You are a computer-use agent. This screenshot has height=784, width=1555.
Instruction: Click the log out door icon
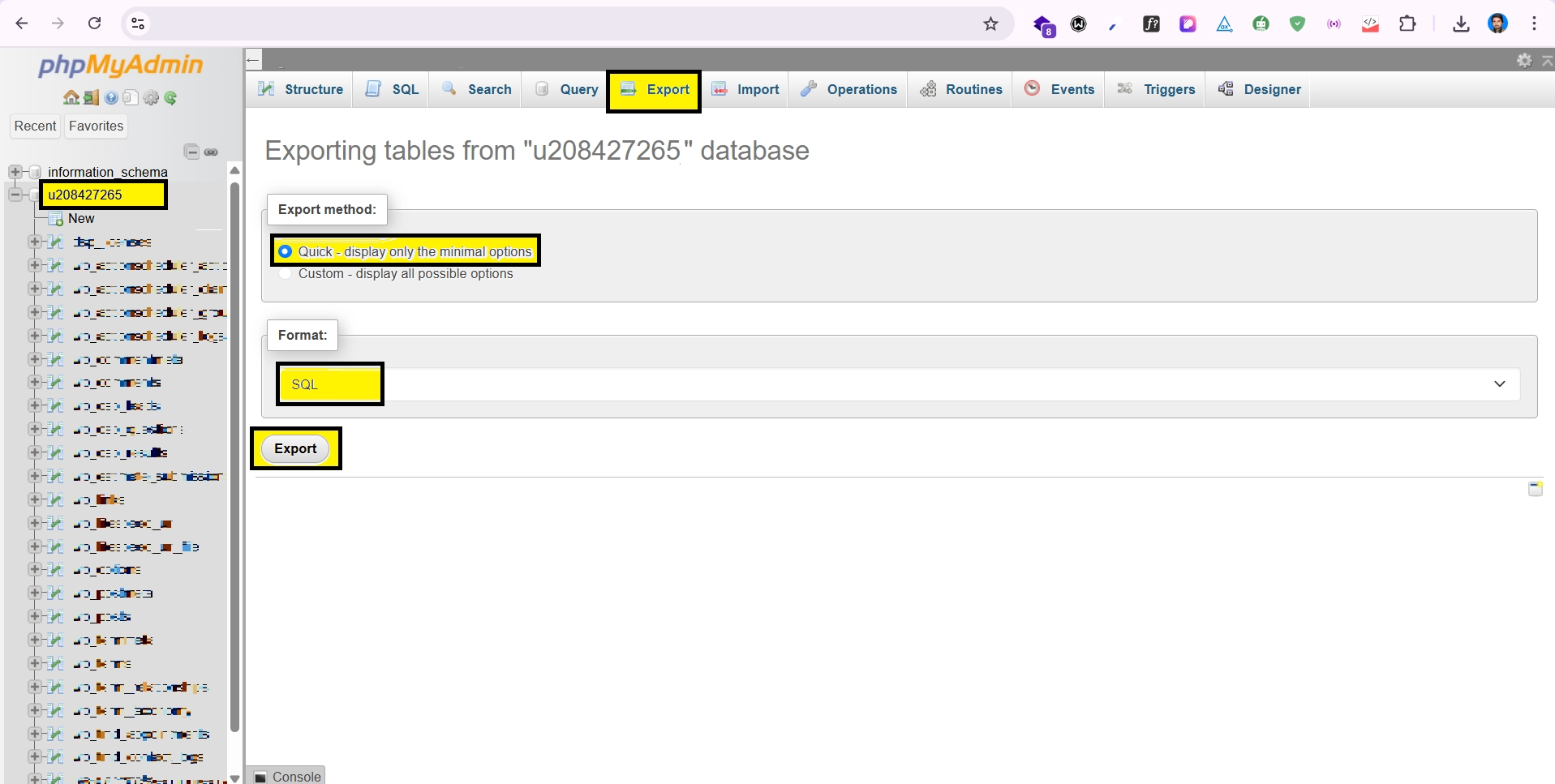(x=91, y=98)
